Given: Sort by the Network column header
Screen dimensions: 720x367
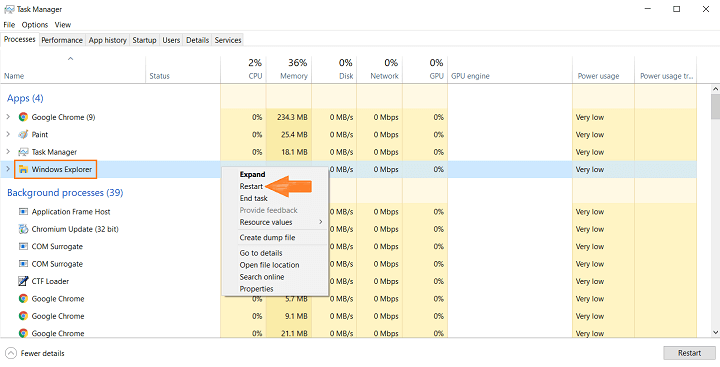Looking at the screenshot, I should [x=379, y=70].
